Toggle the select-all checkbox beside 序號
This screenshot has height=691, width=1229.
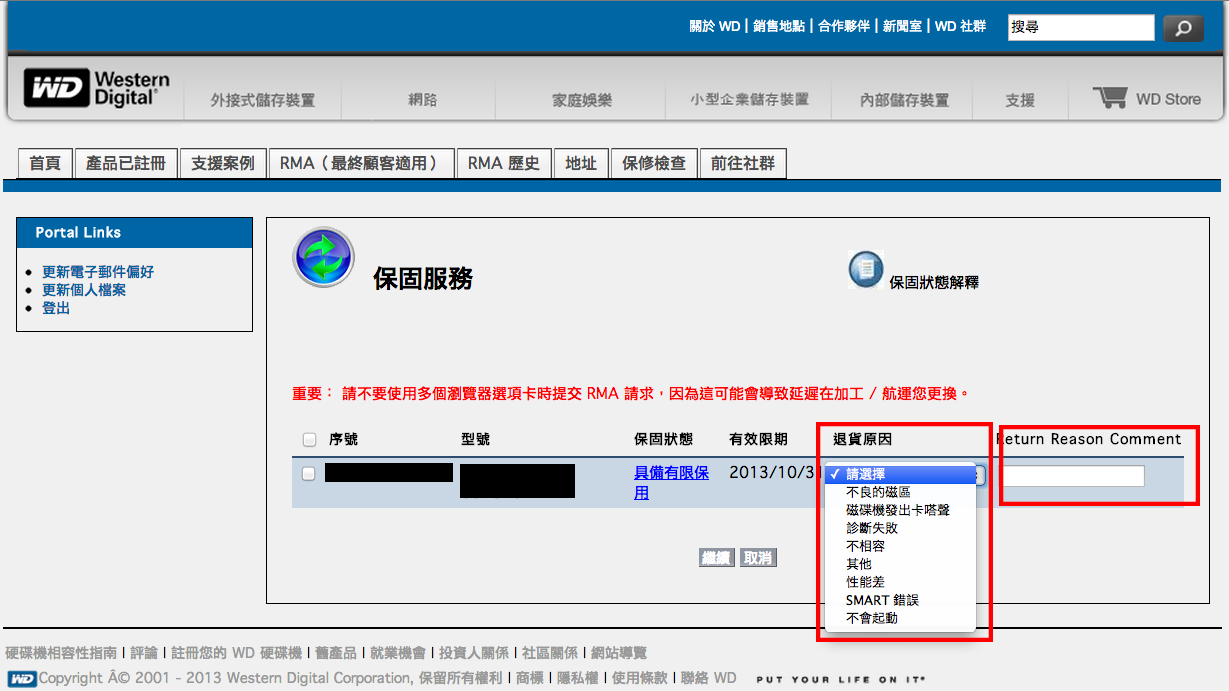click(309, 440)
